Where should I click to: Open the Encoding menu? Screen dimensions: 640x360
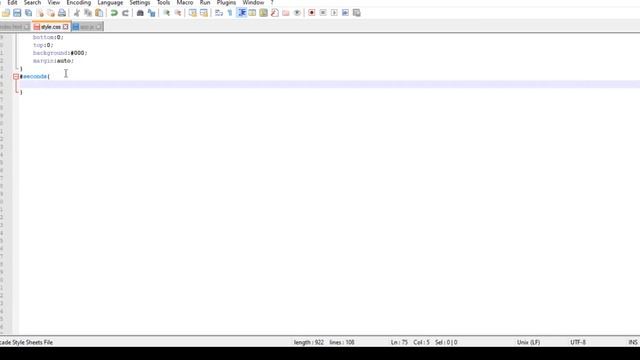(x=79, y=2)
